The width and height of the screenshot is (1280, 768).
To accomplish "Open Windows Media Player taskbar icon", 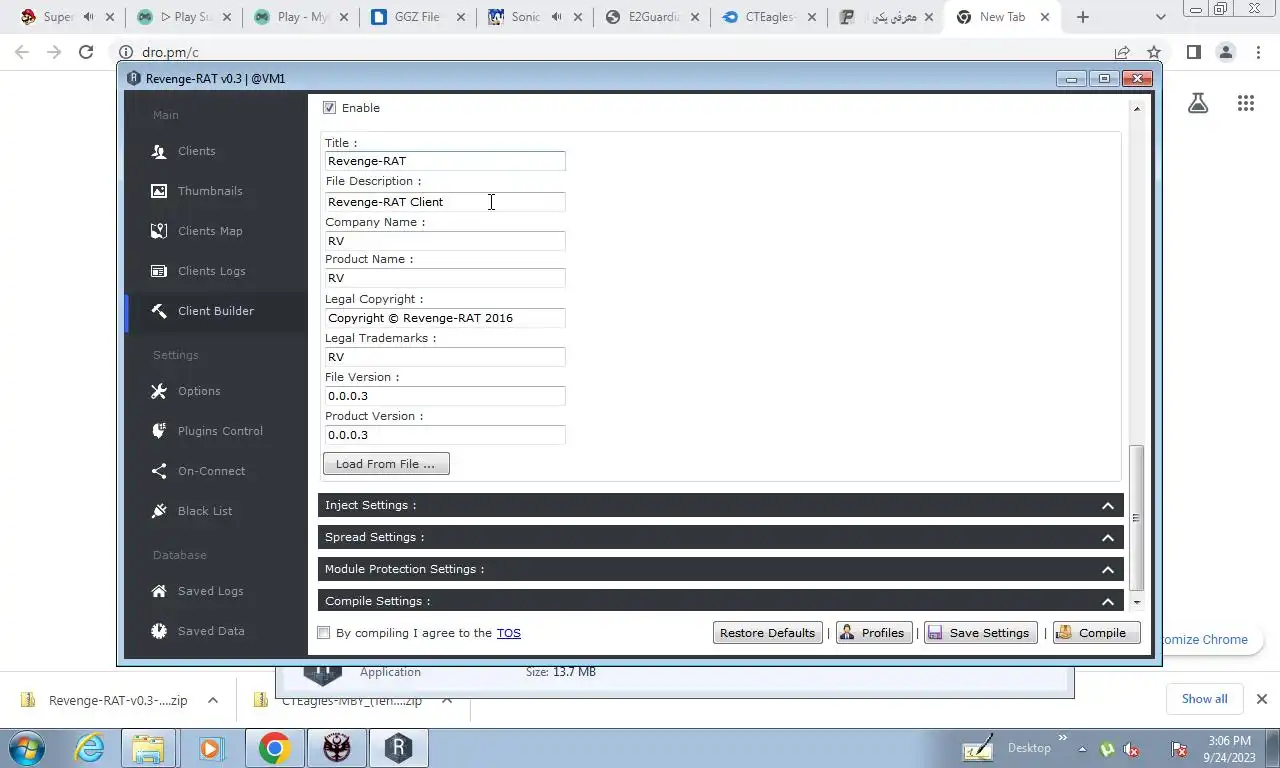I will point(210,748).
